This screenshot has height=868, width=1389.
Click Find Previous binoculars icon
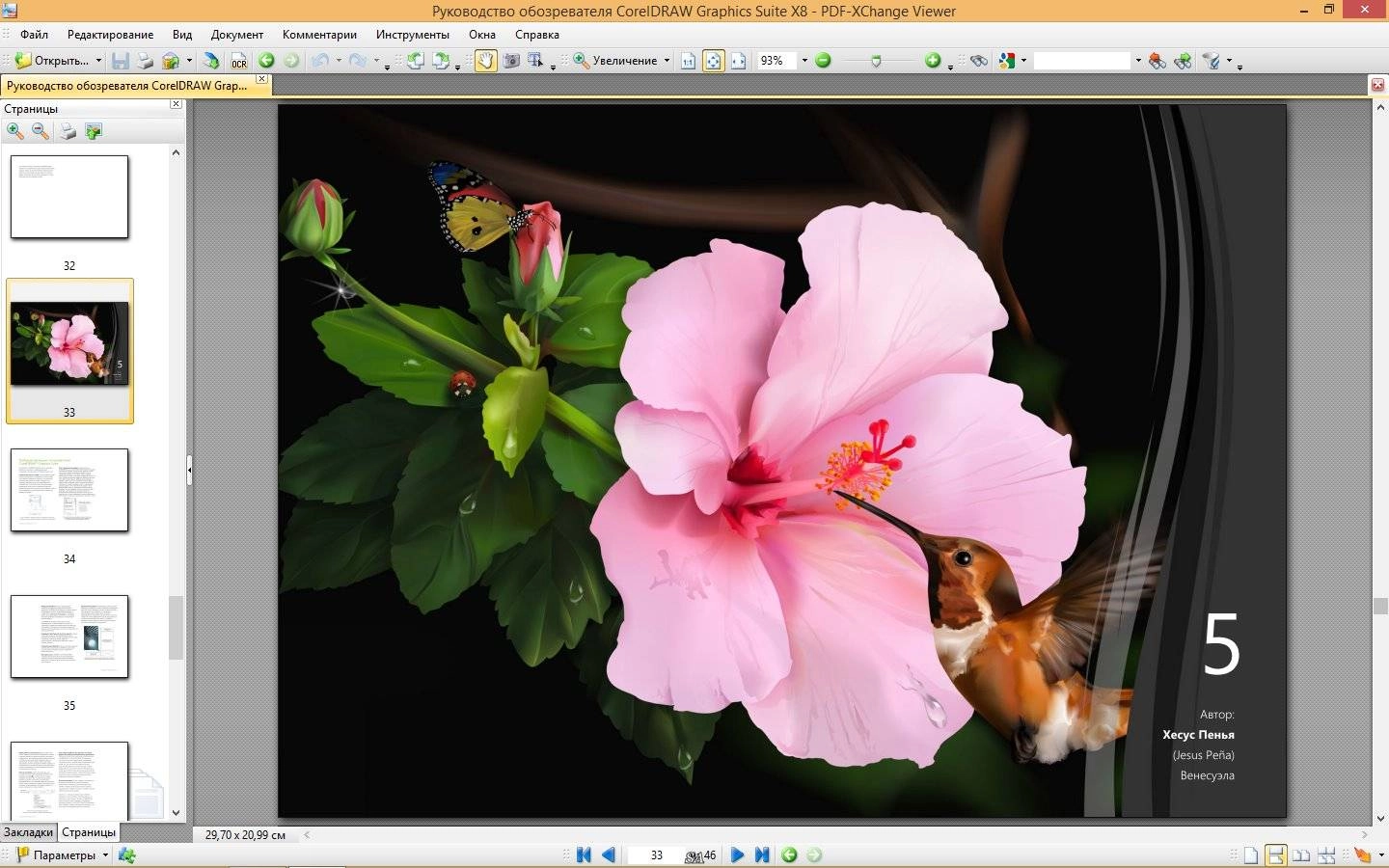pos(1157,61)
